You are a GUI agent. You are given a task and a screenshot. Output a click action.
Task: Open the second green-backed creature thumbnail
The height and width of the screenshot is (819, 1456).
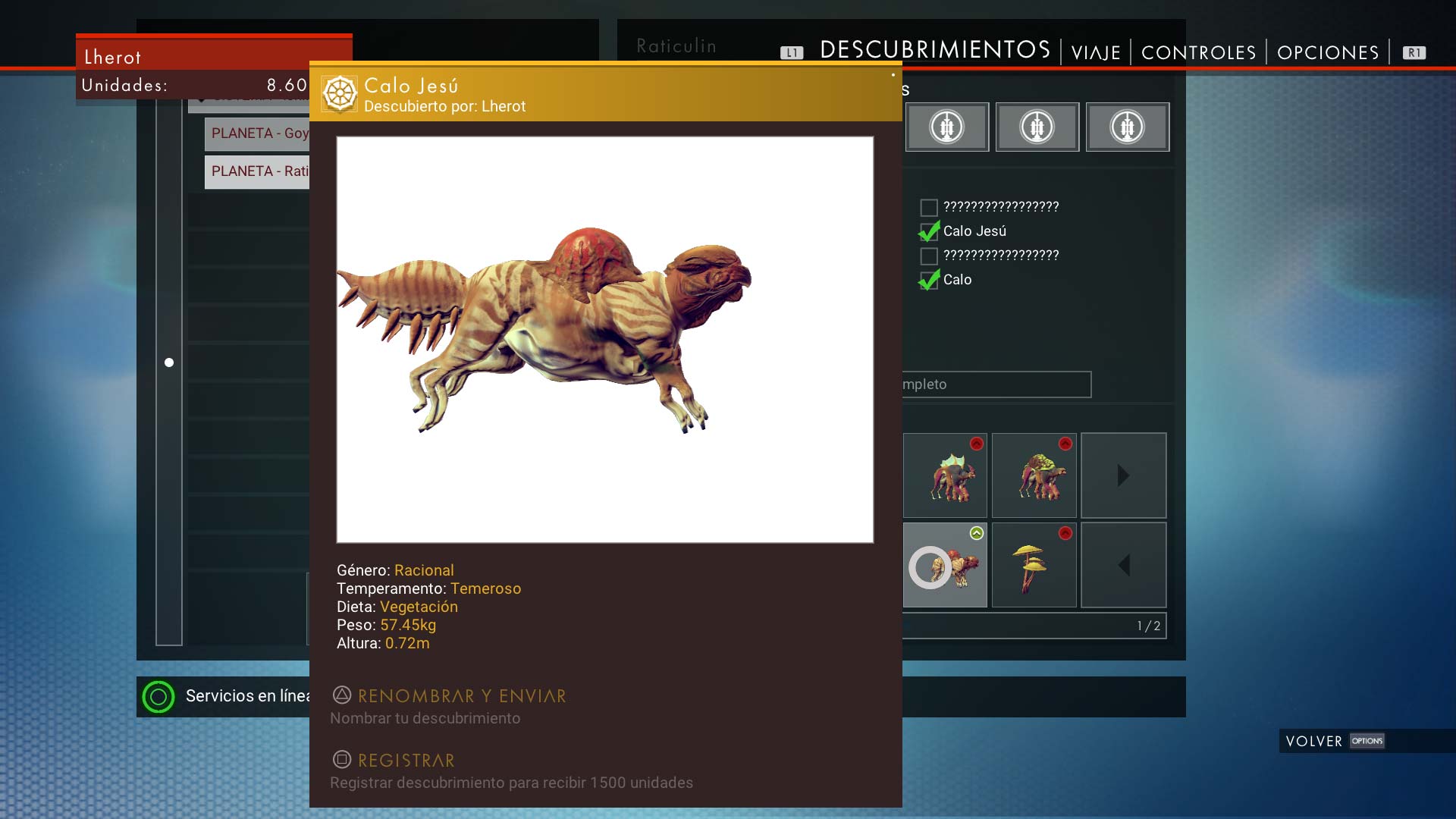coord(1034,475)
